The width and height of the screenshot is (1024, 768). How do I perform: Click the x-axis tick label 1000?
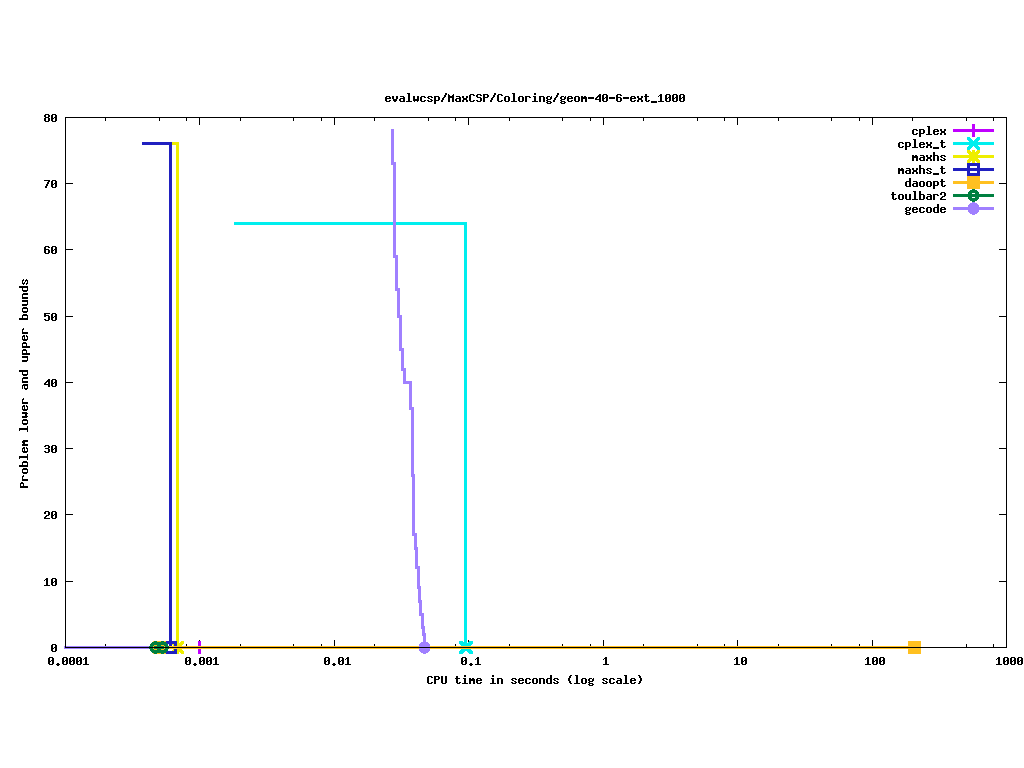click(x=1007, y=662)
